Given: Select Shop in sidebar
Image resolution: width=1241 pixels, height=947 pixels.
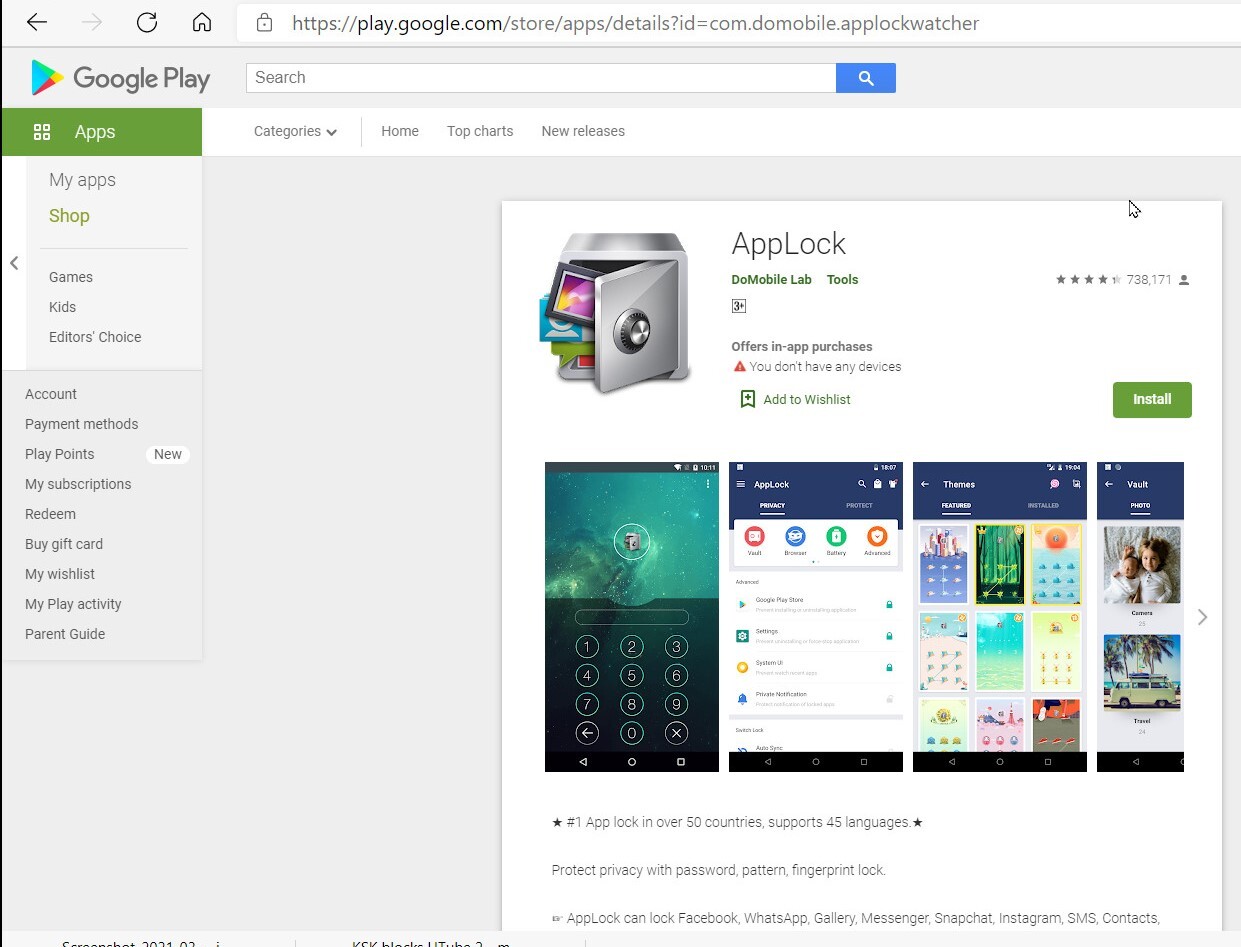Looking at the screenshot, I should click(x=69, y=216).
